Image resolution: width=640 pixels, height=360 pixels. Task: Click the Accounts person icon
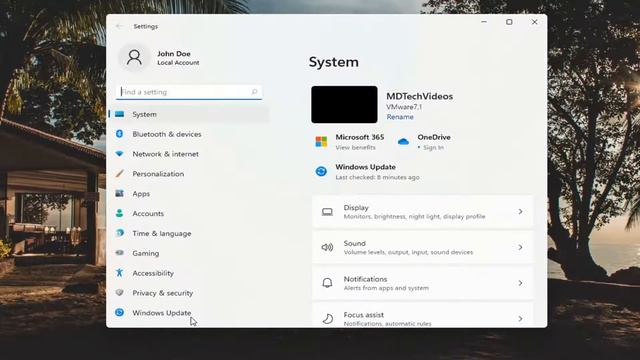click(120, 213)
